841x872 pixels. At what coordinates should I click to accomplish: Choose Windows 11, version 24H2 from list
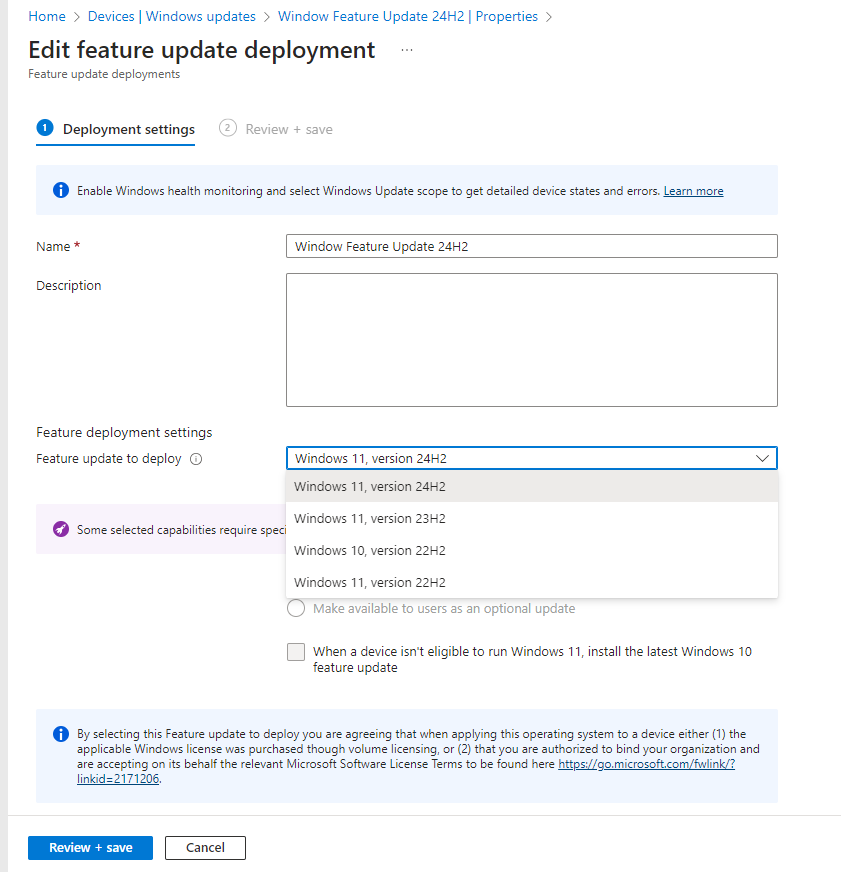tap(532, 487)
